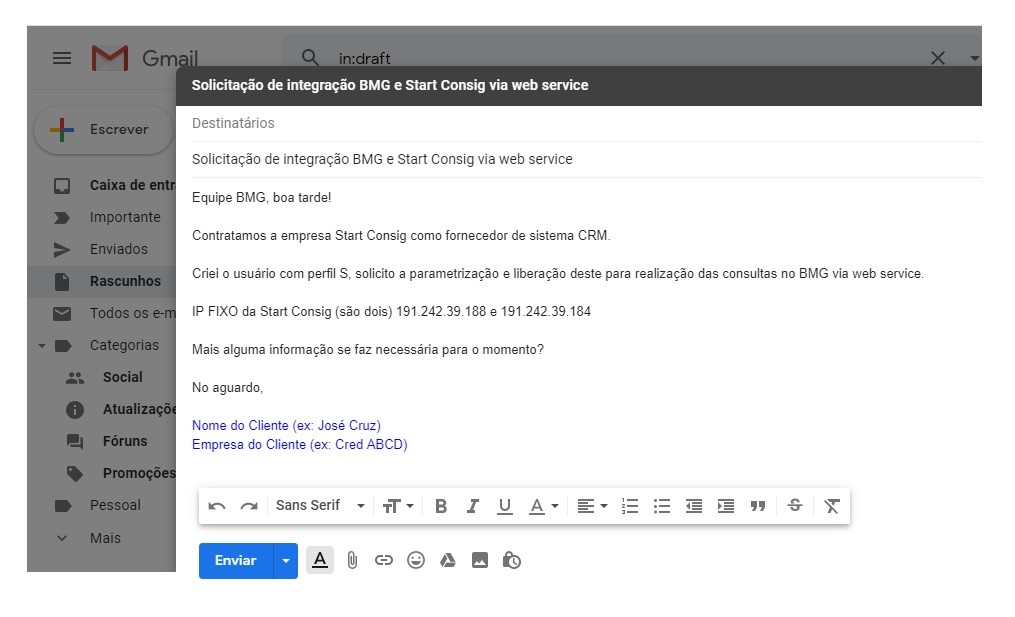The image size is (1015, 617).
Task: Redo the last edit
Action: 249,506
